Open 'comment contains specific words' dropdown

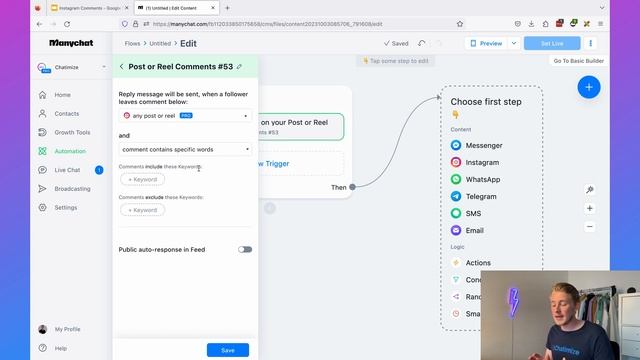[x=185, y=149]
